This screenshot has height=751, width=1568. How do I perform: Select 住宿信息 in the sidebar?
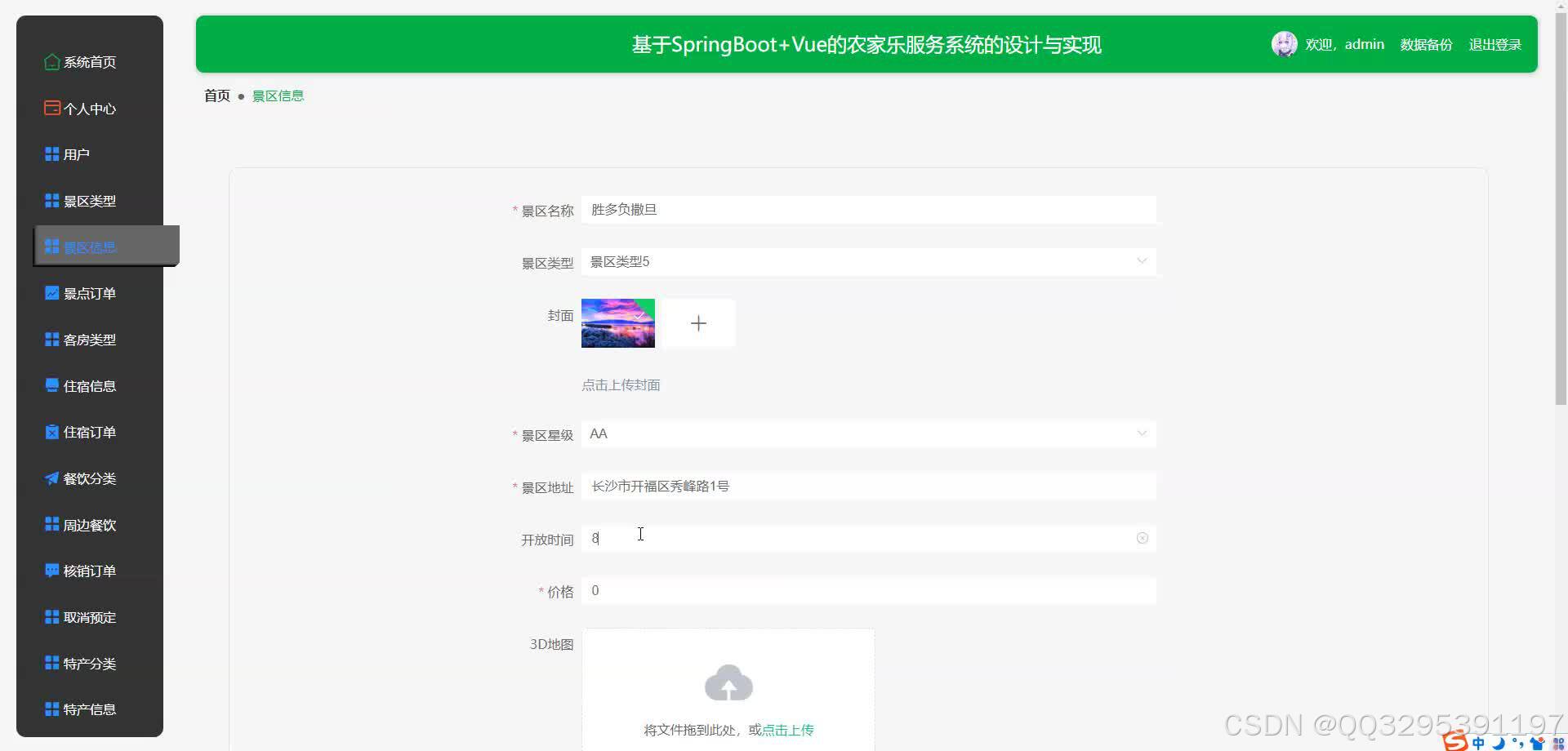coord(90,386)
